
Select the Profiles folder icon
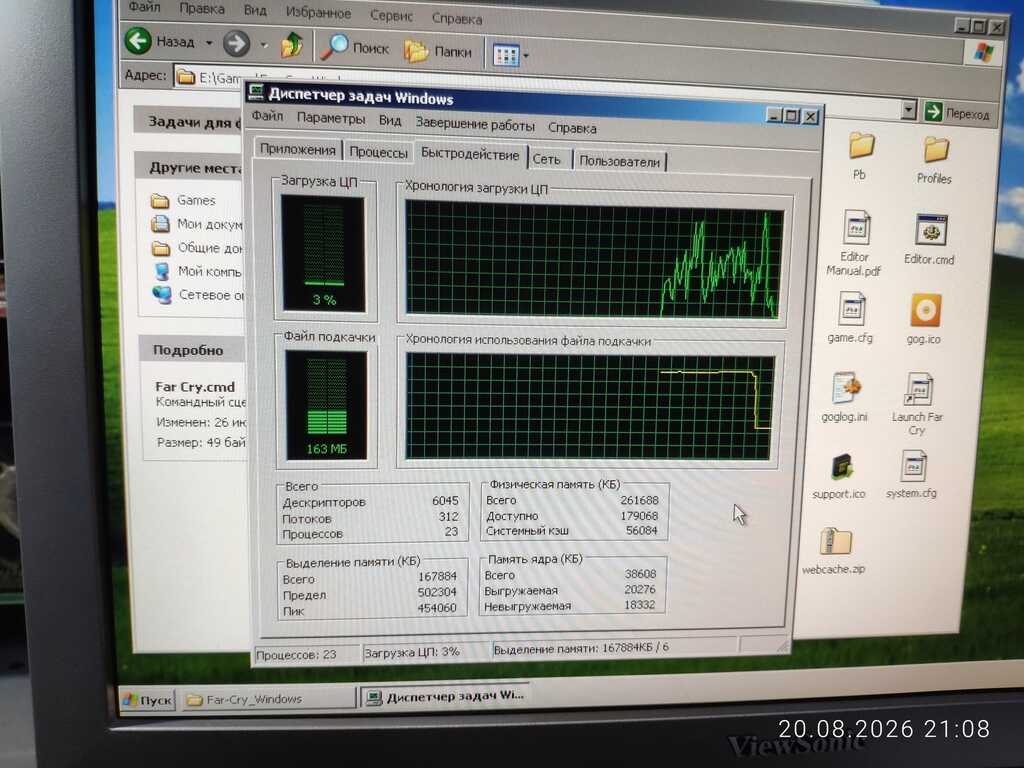(935, 150)
